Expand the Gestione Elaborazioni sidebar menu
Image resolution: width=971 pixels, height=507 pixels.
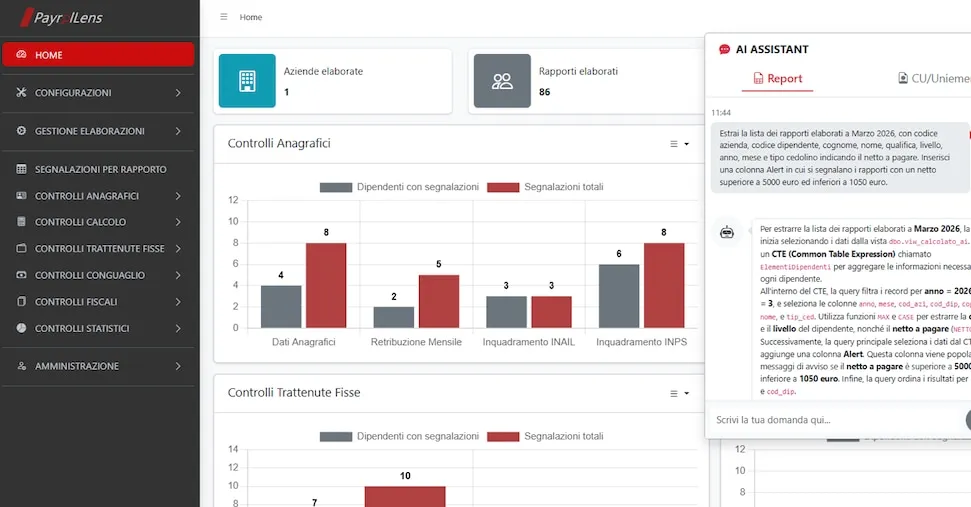click(98, 131)
